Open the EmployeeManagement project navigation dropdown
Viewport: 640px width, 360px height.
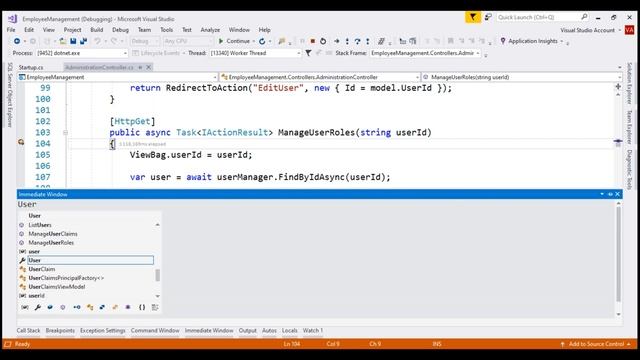pos(118,77)
